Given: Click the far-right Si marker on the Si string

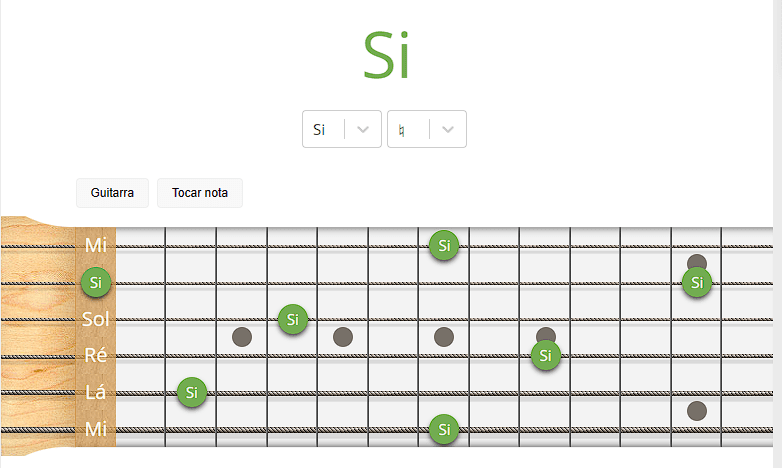Looking at the screenshot, I should click(696, 283).
